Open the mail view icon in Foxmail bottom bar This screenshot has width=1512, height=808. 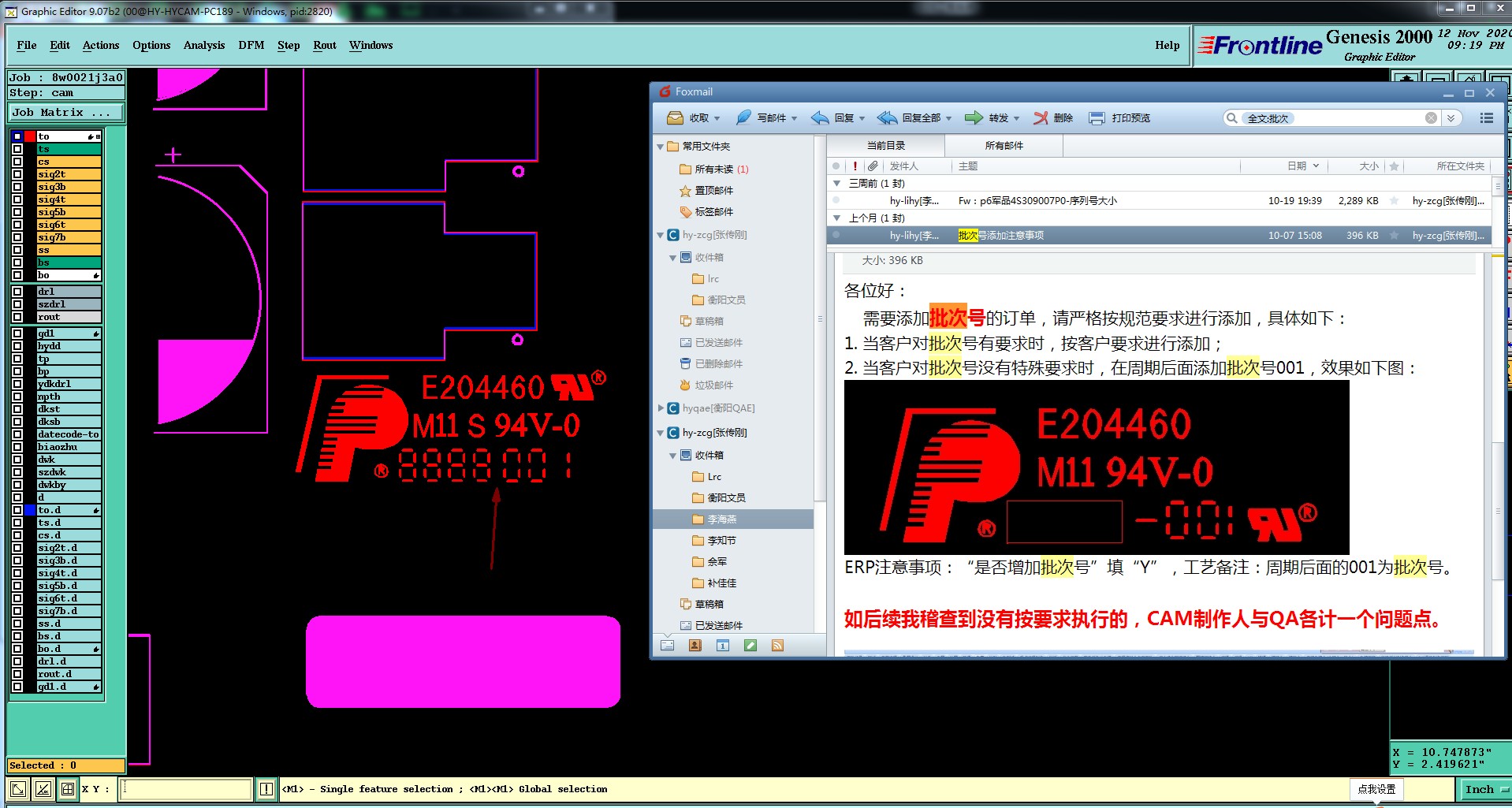[x=668, y=646]
